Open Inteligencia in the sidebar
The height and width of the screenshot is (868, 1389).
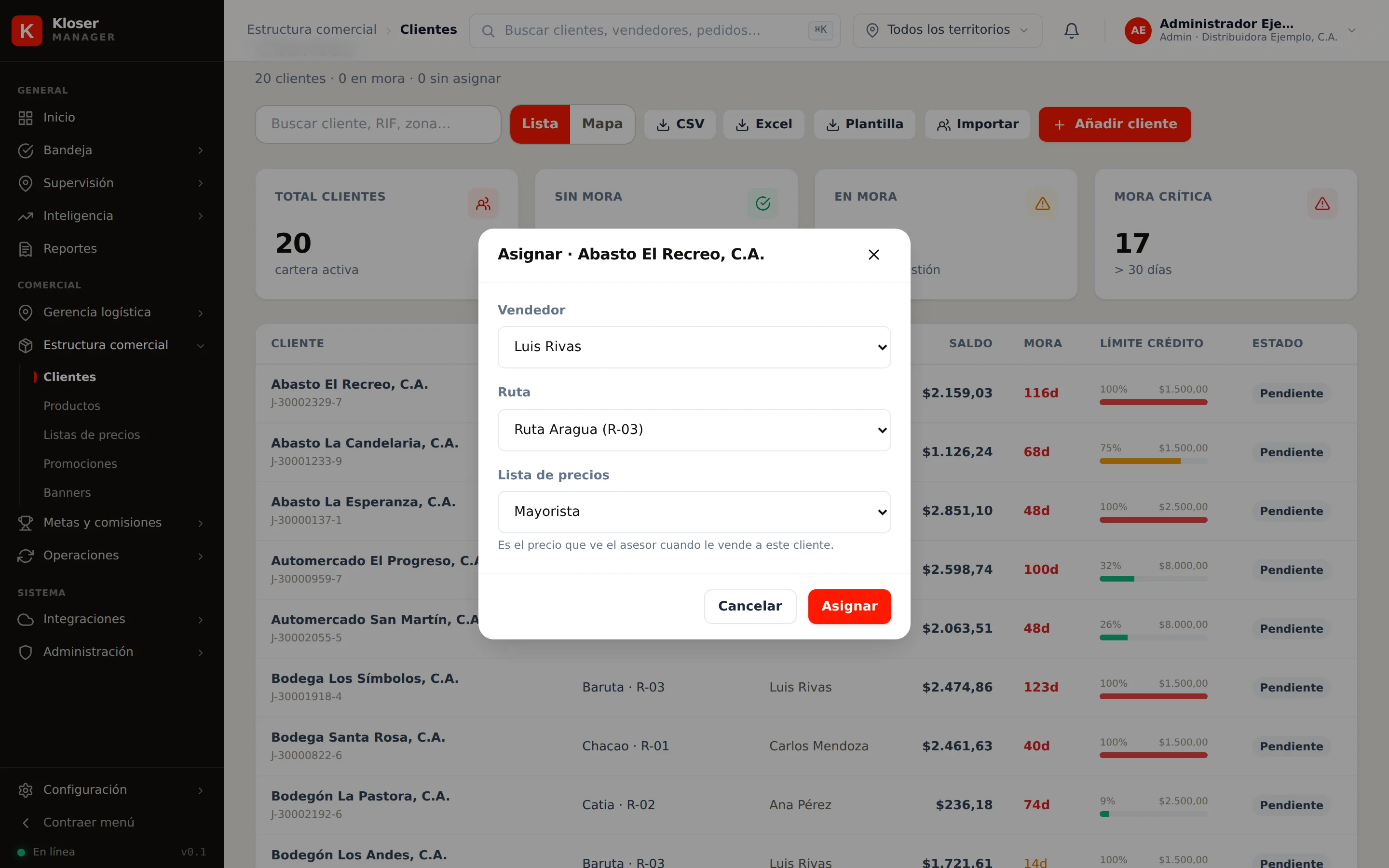(x=112, y=216)
